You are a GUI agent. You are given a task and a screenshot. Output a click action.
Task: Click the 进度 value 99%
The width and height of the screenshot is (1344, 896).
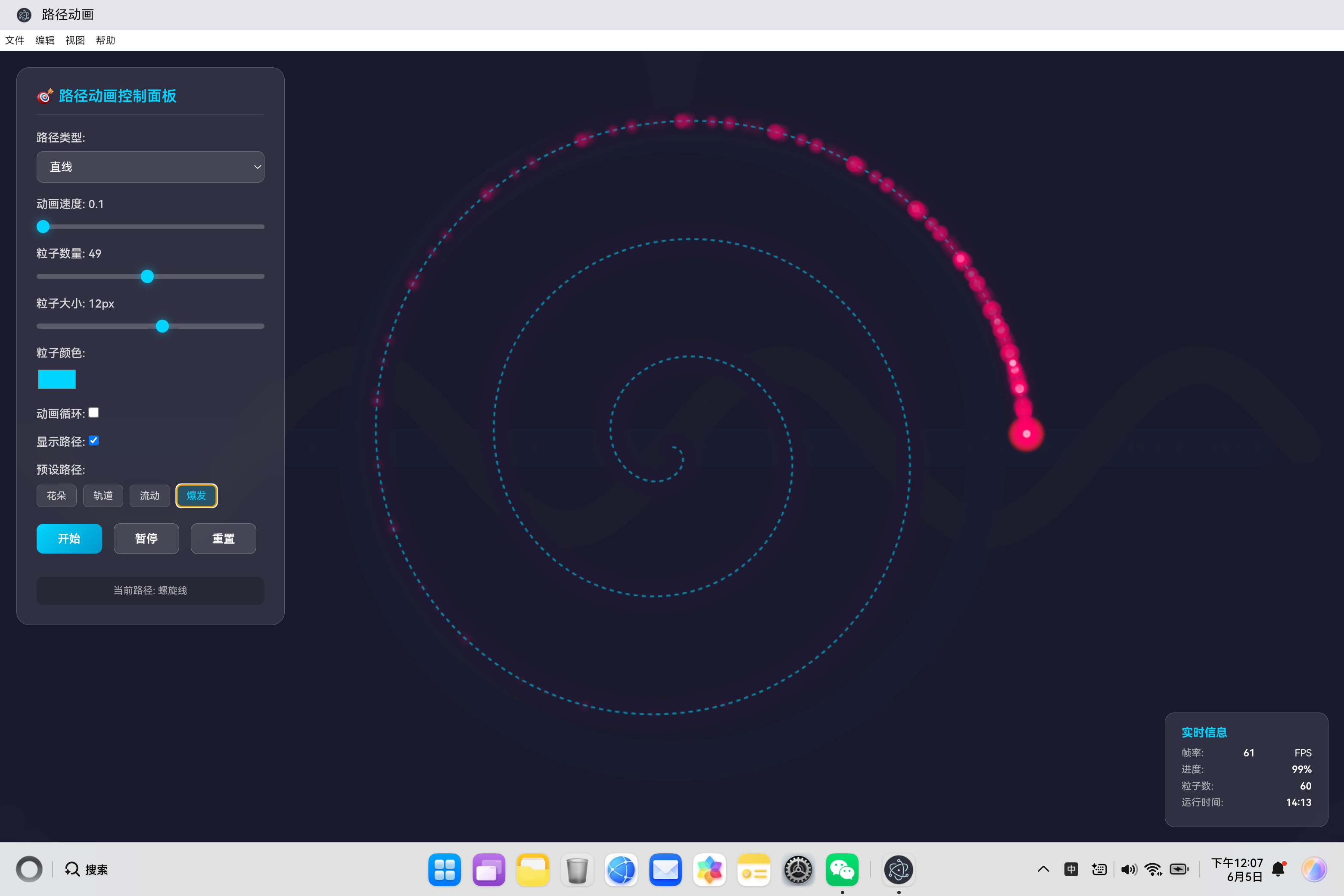point(1301,769)
